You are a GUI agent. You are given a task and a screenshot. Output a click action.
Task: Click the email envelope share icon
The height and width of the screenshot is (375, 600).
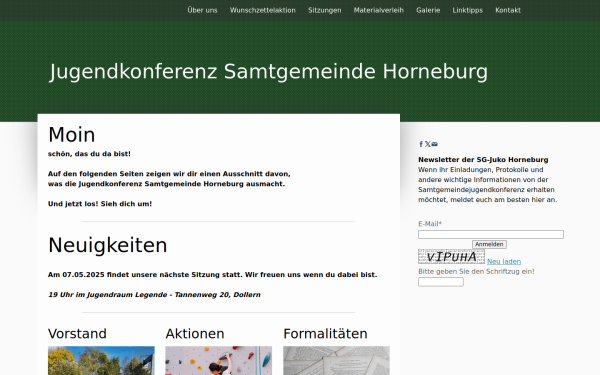(x=434, y=144)
